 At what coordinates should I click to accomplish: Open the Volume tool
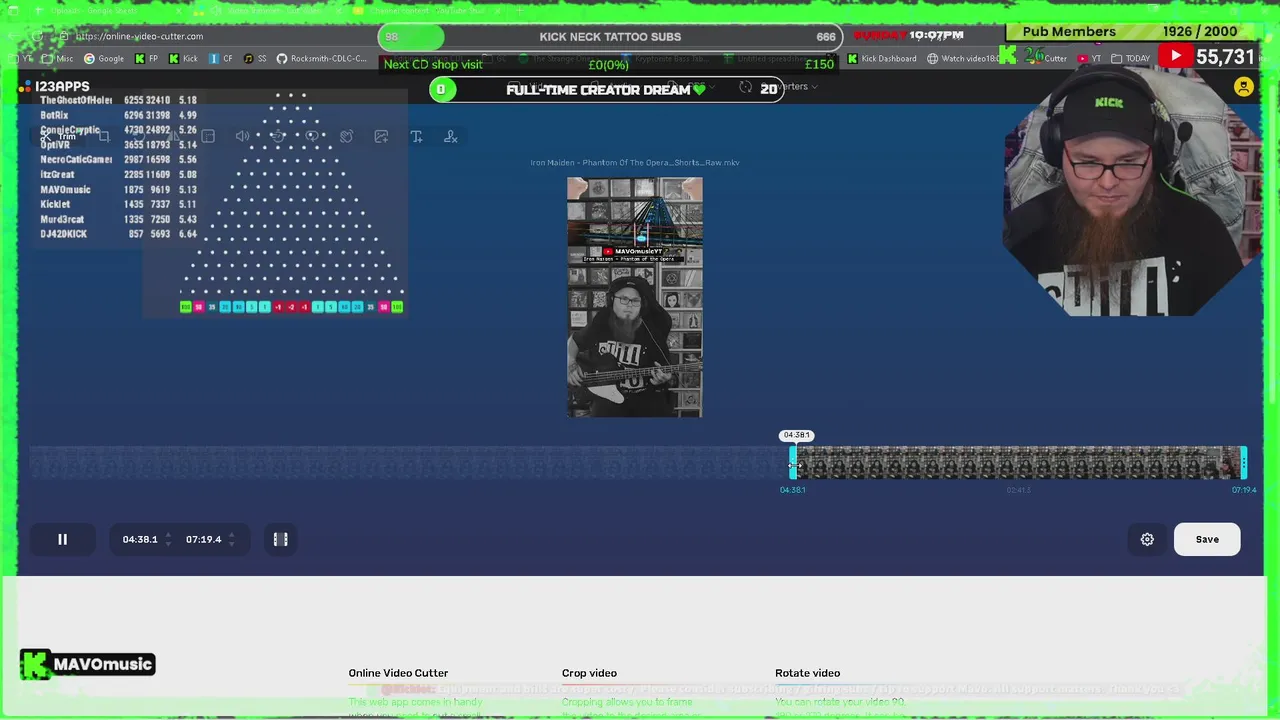(x=242, y=136)
